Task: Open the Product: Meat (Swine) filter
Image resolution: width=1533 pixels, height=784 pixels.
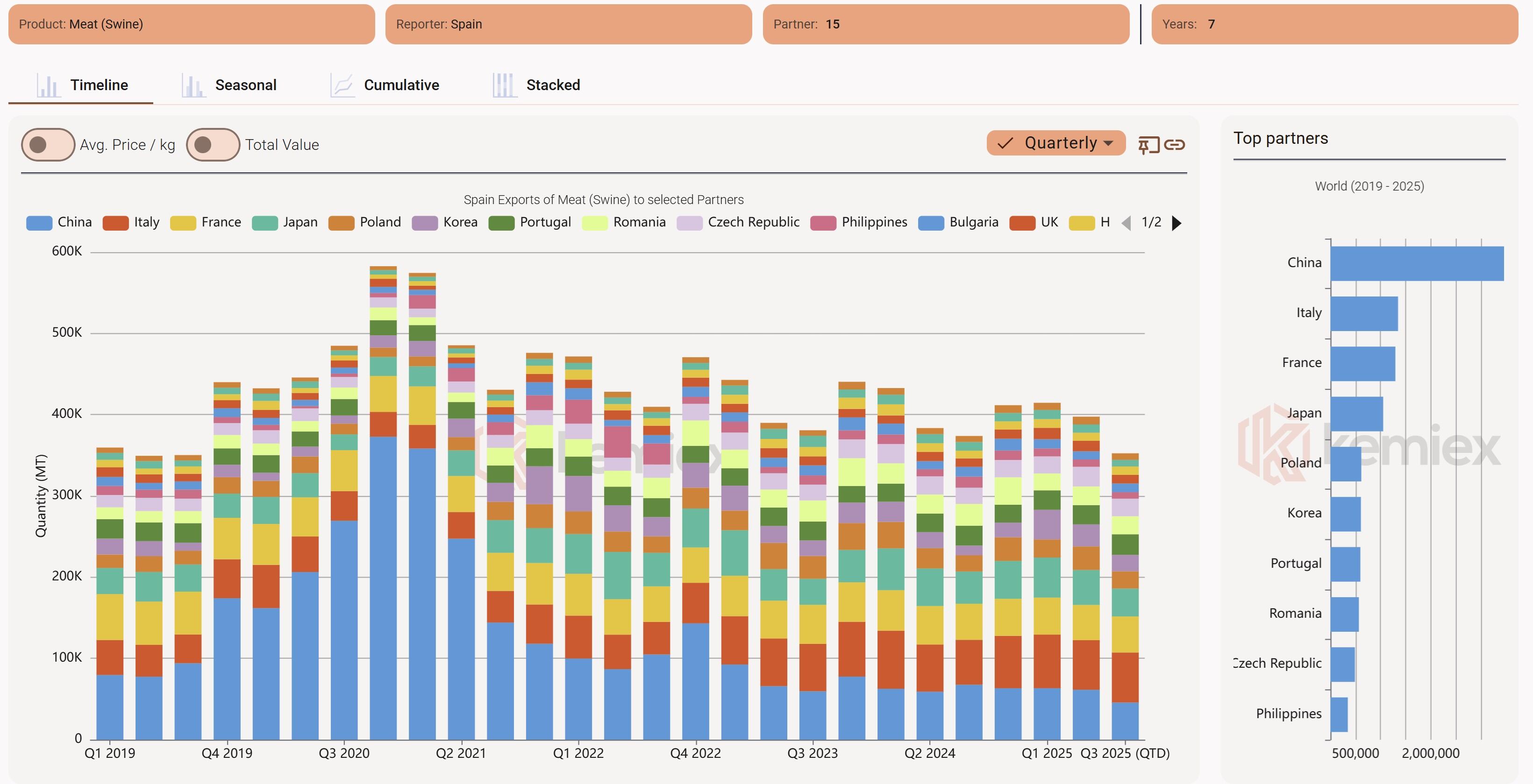Action: 191,24
